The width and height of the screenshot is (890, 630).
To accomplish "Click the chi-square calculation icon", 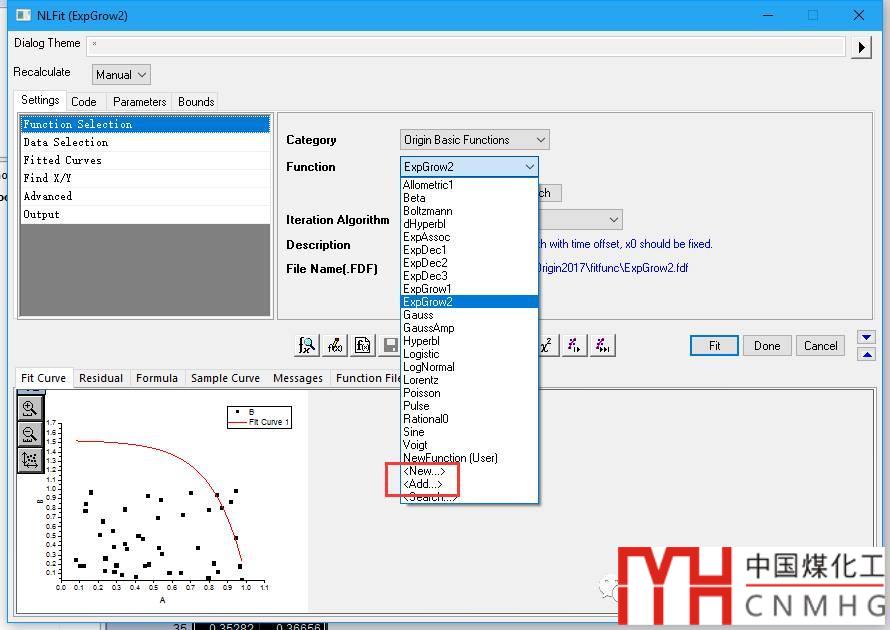I will (x=546, y=345).
